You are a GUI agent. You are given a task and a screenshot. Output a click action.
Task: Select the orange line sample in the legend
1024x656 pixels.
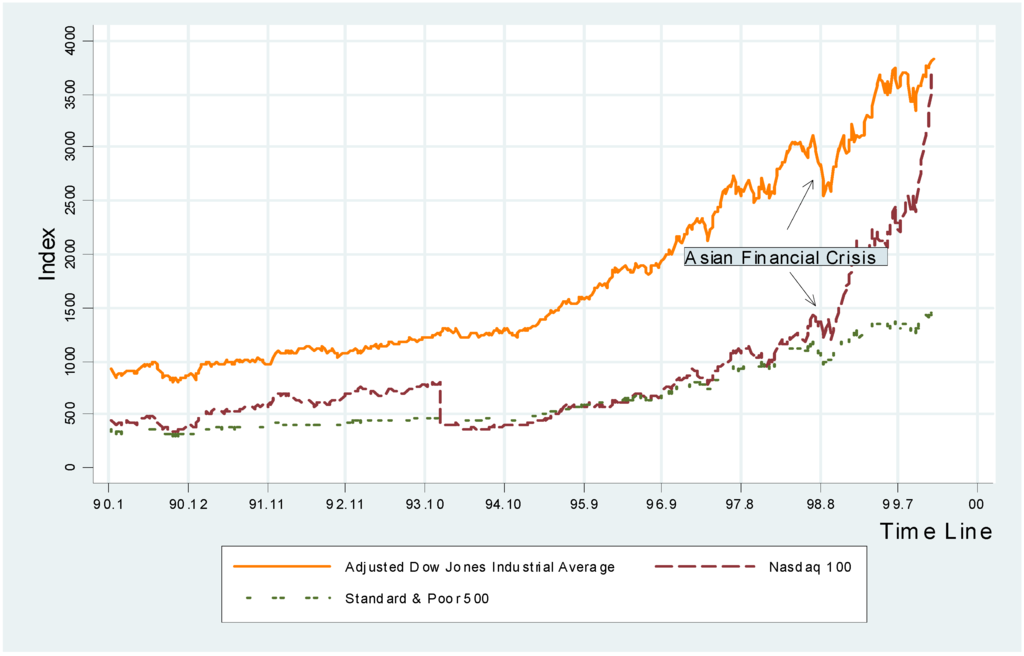pos(281,567)
